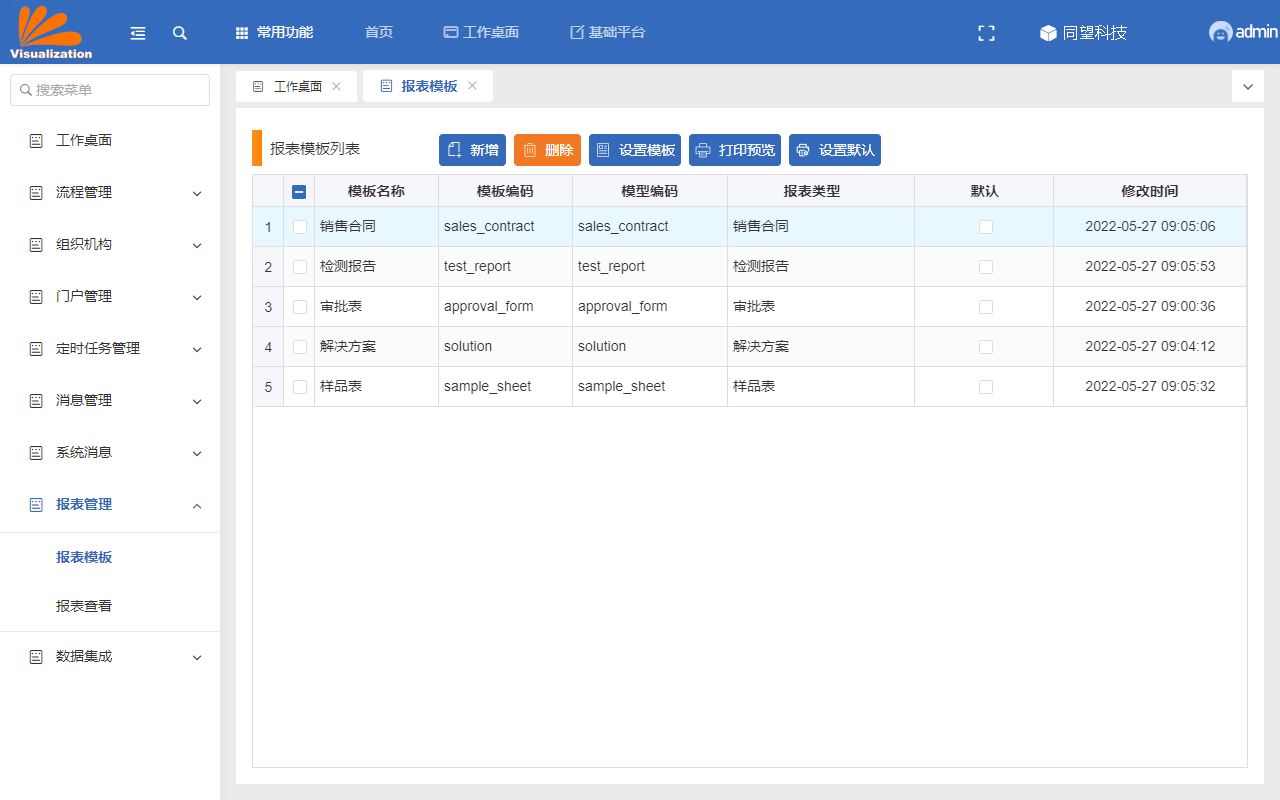Collapse the 报表管理 menu
The height and width of the screenshot is (800, 1280).
coord(110,505)
